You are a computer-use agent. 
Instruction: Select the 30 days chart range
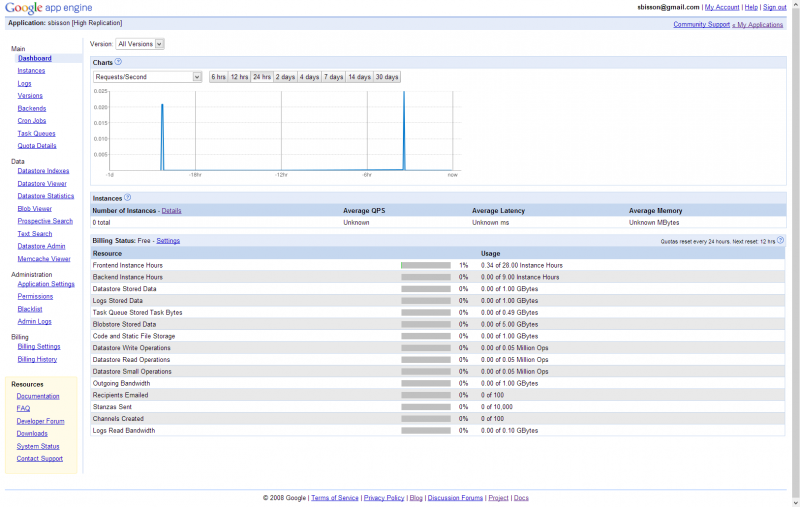387,77
